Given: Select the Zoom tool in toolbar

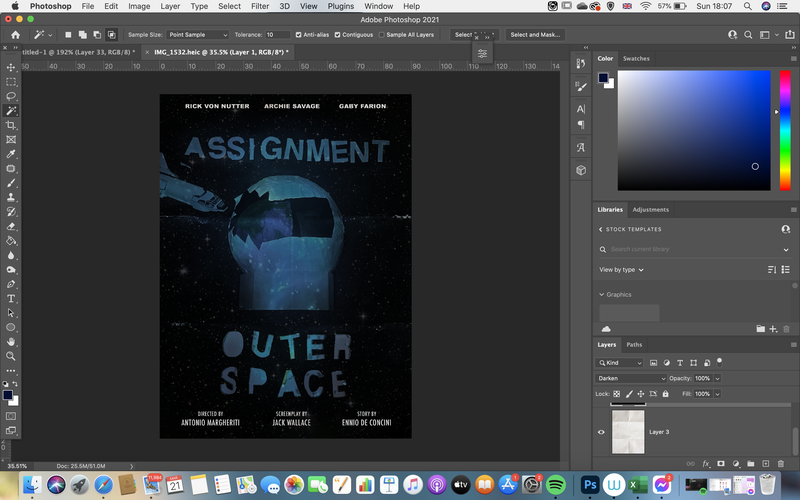Looking at the screenshot, I should point(11,356).
